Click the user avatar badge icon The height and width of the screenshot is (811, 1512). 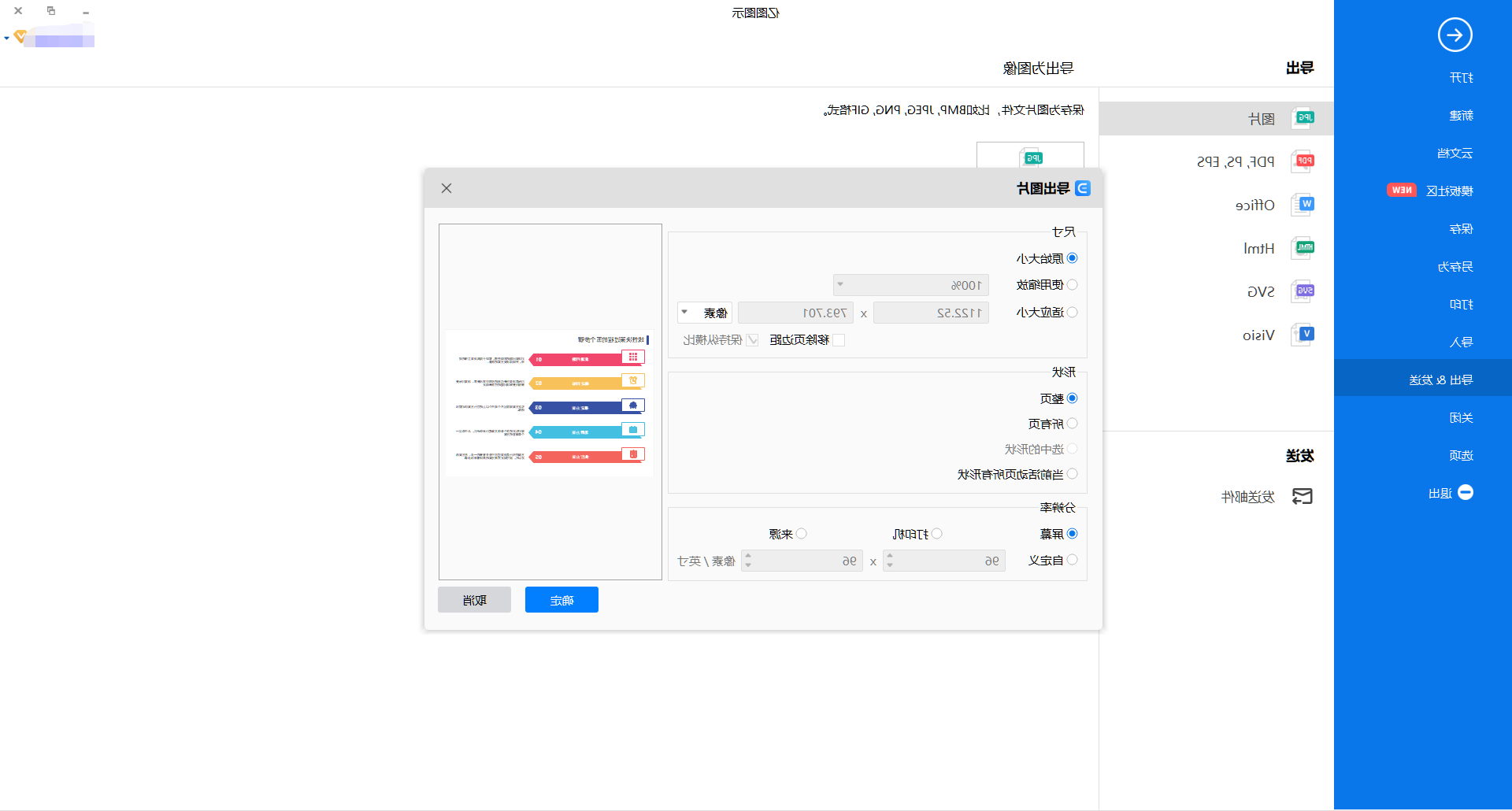click(20, 36)
